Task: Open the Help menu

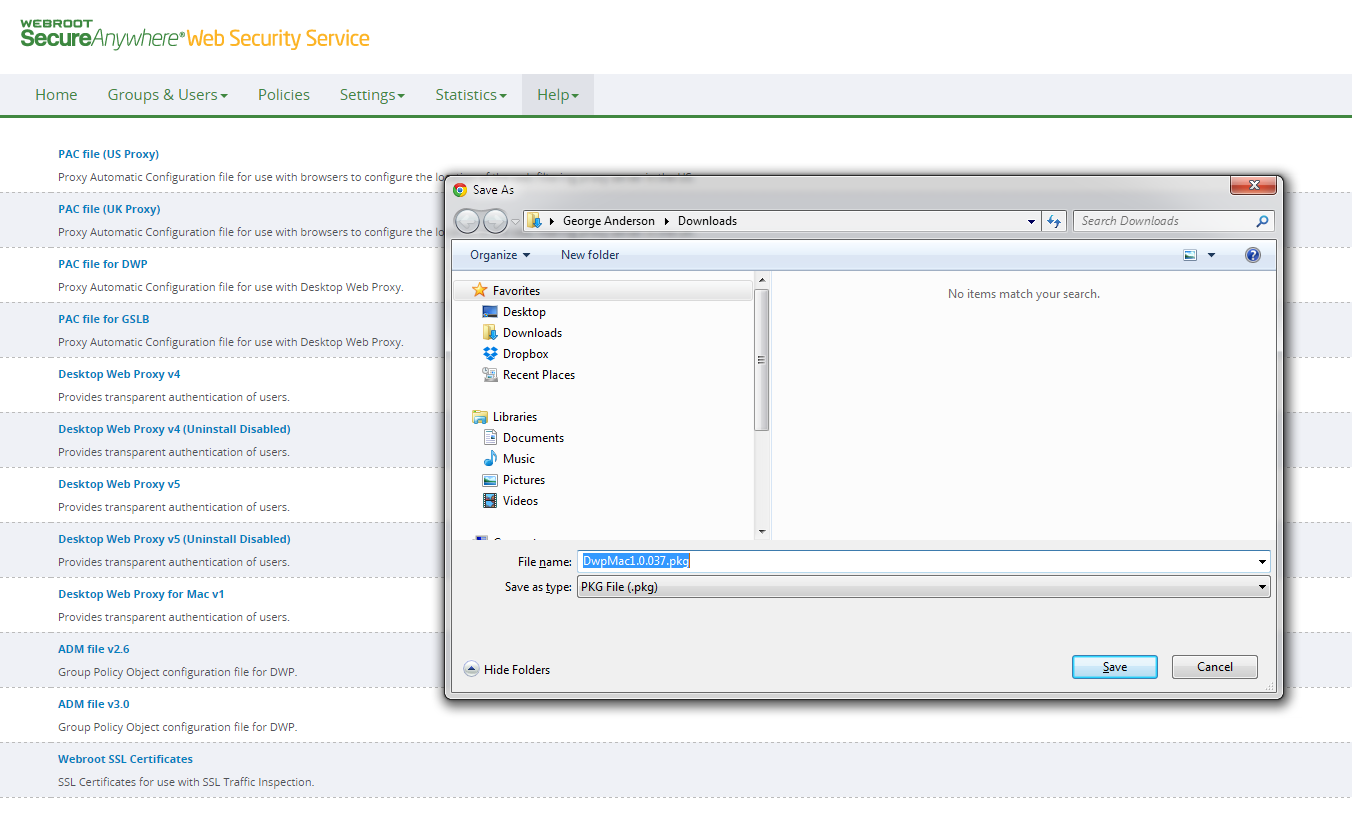Action: coord(558,95)
